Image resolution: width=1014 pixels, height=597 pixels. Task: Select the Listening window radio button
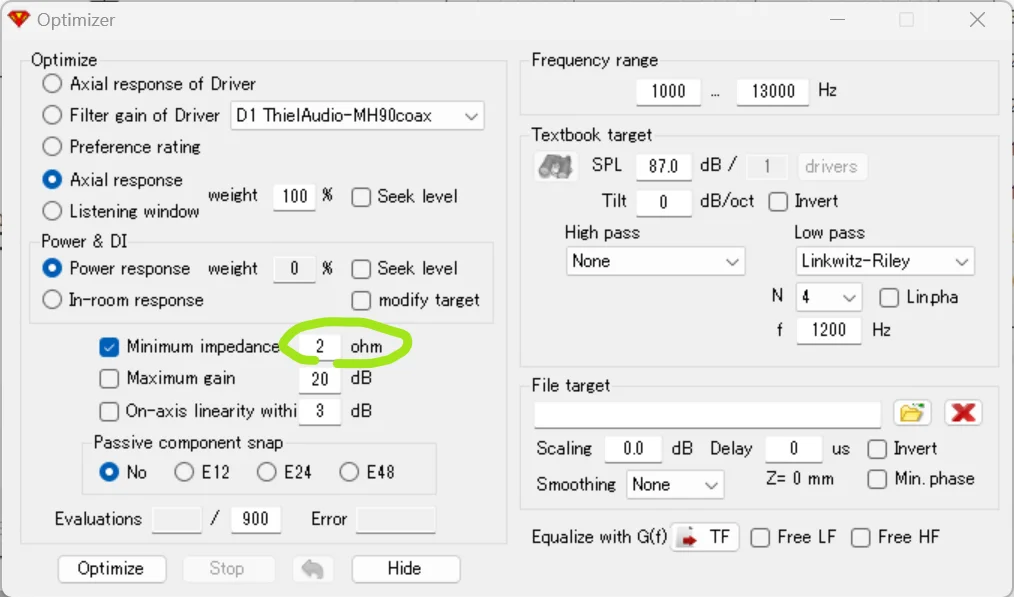[52, 211]
